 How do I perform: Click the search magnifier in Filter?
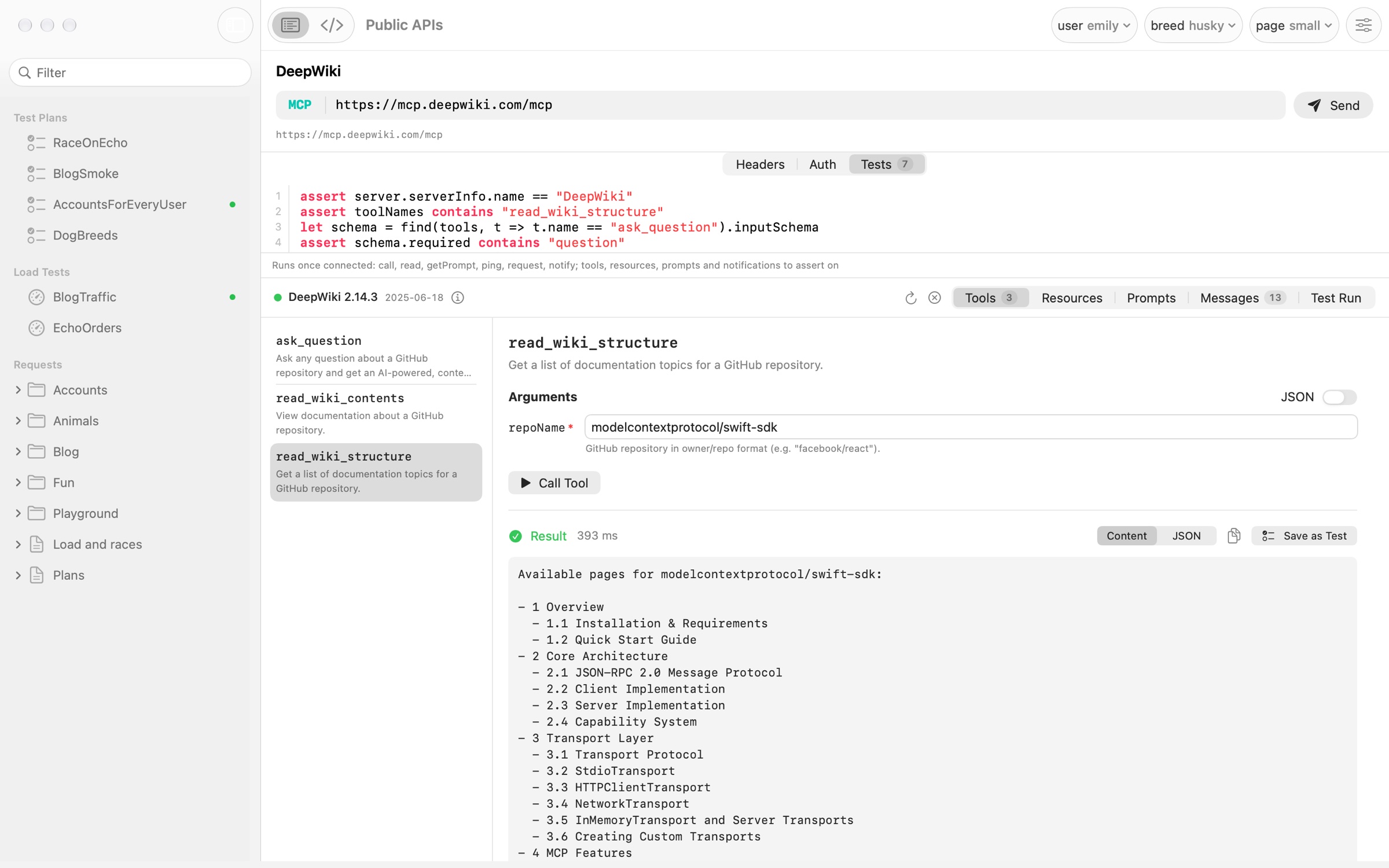pos(24,72)
